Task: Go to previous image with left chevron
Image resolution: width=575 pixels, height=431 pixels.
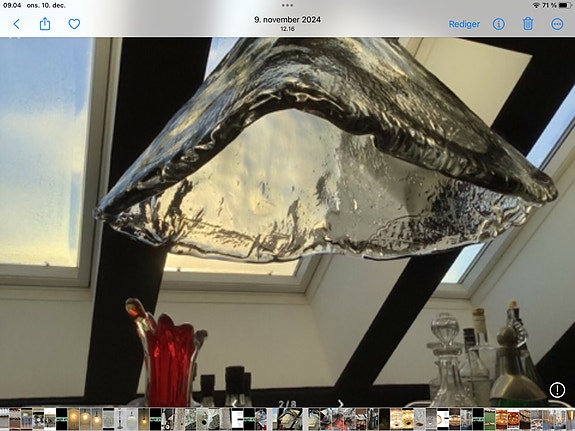Action: coord(234,404)
